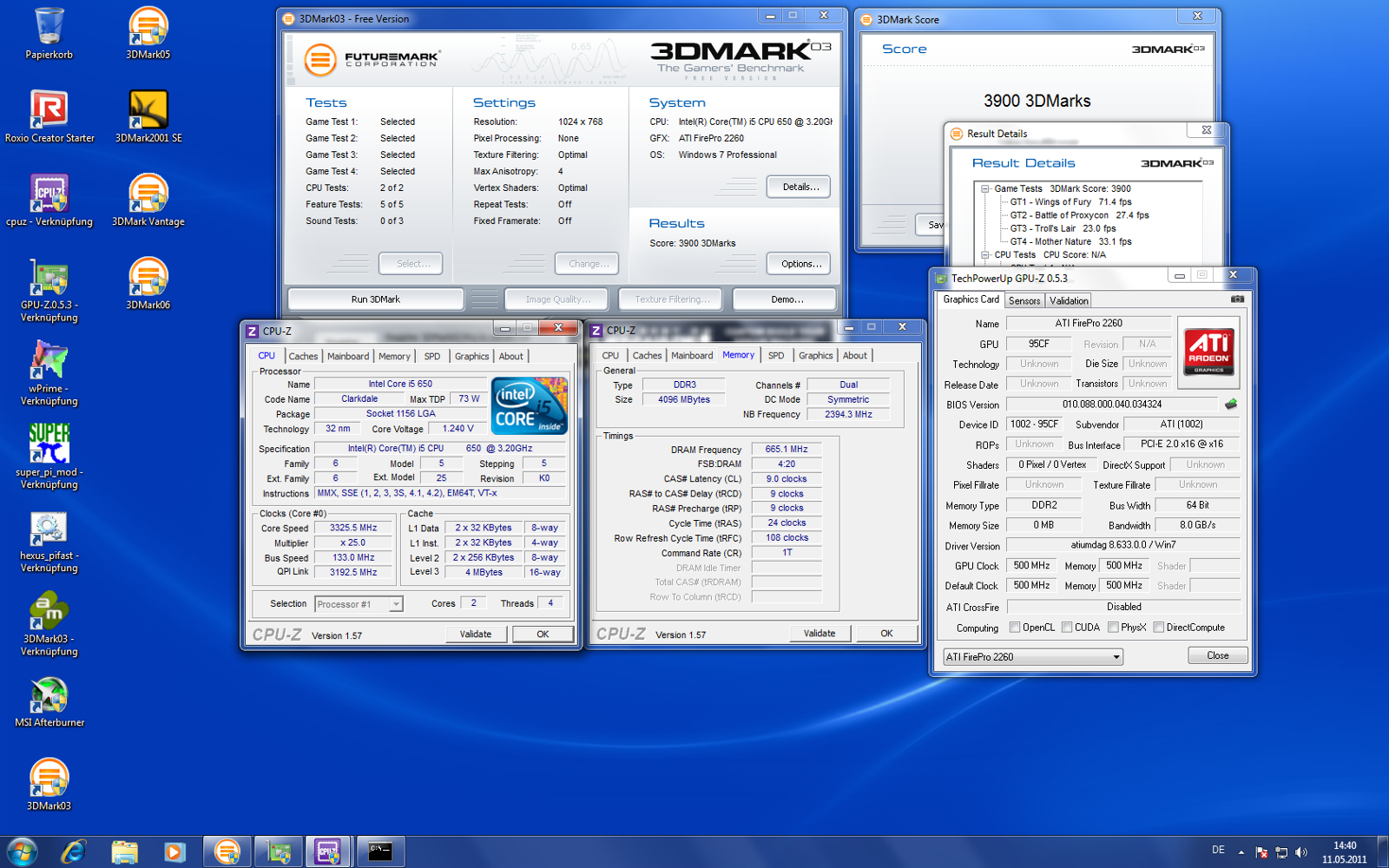Switch to the GPU-Z taskbar button
Image resolution: width=1389 pixels, height=868 pixels.
click(x=279, y=852)
